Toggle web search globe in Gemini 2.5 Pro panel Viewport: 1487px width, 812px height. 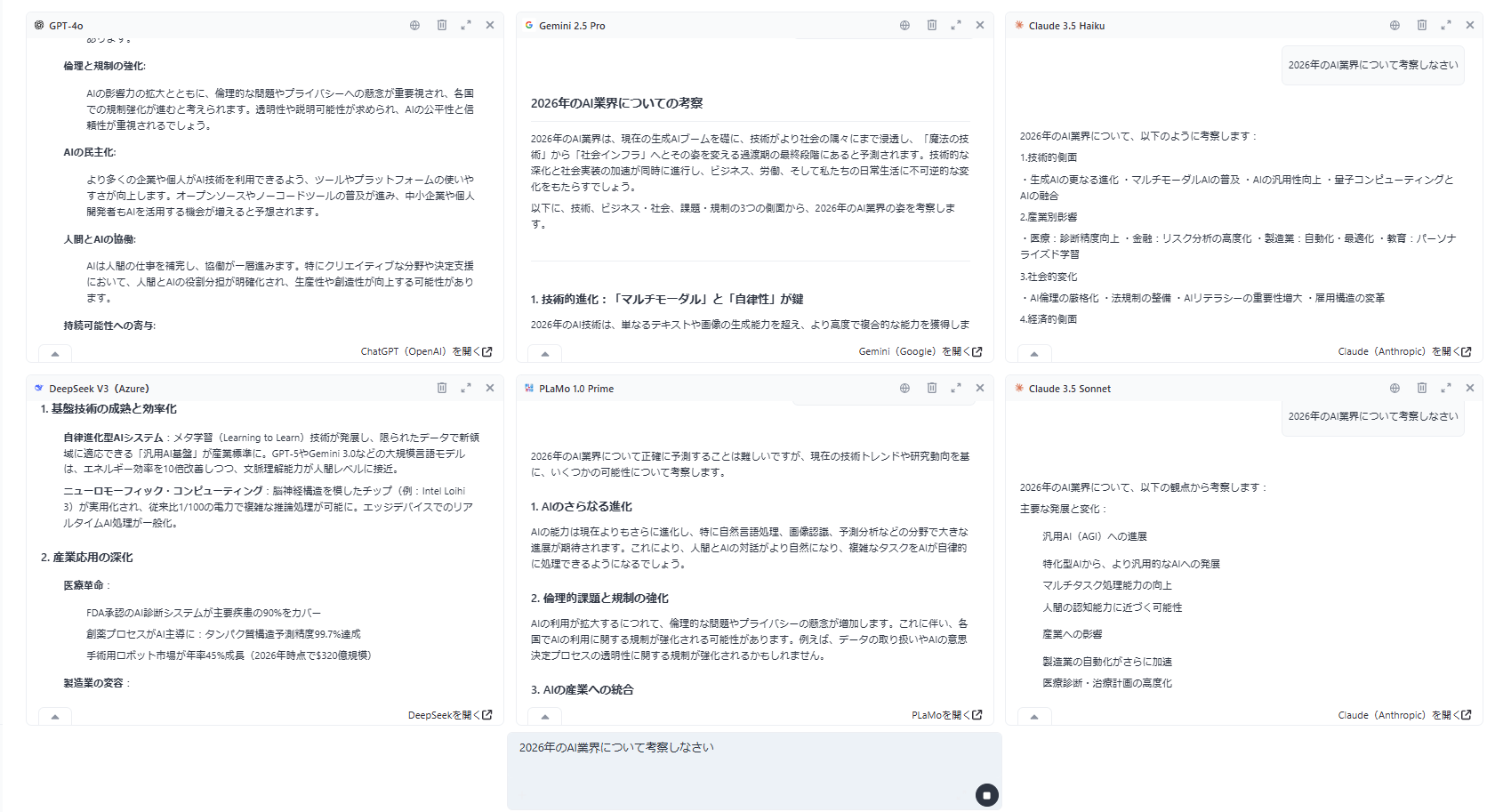coord(904,26)
